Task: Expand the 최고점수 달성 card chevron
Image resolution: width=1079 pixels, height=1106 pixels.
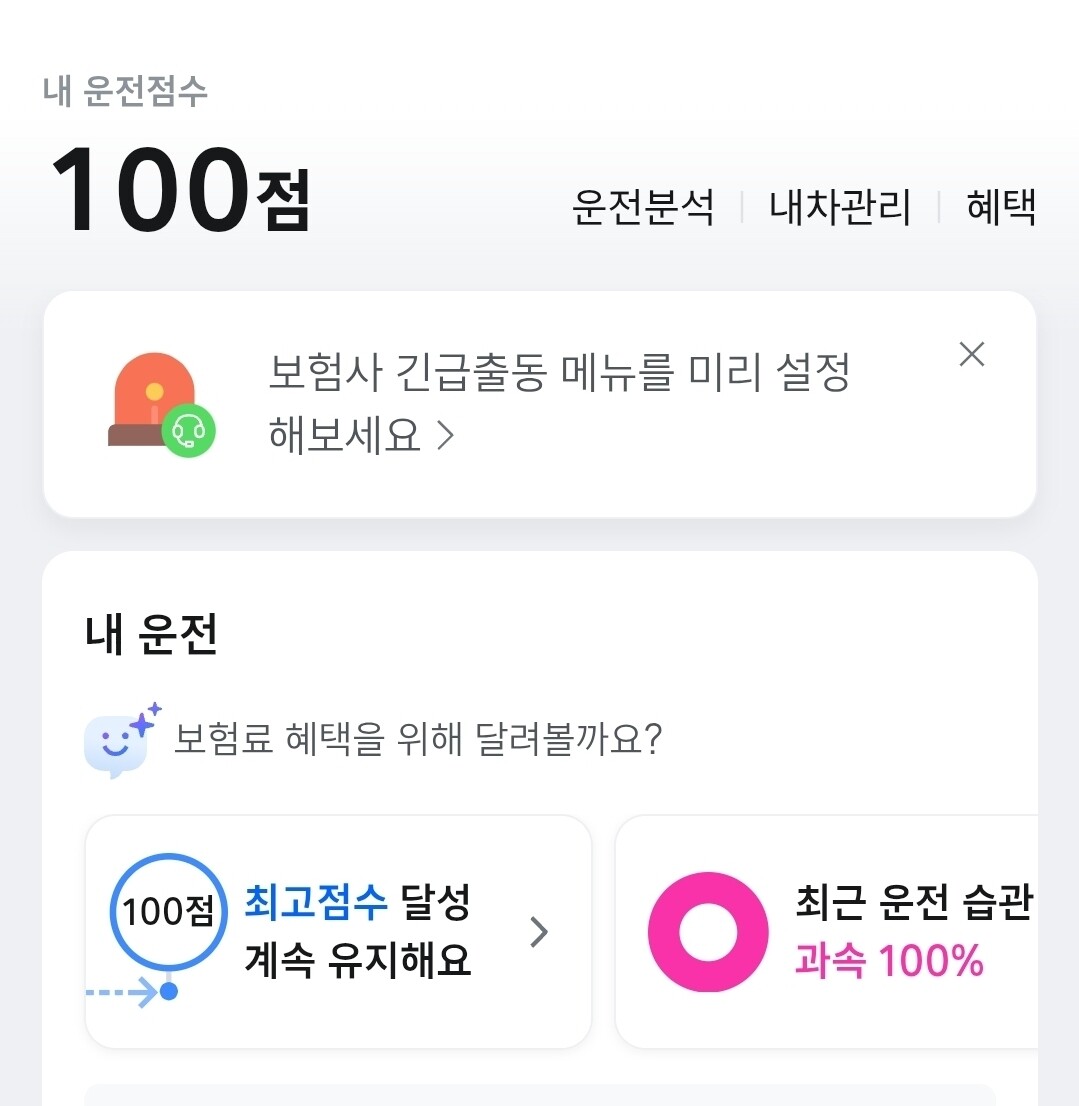Action: coord(539,932)
